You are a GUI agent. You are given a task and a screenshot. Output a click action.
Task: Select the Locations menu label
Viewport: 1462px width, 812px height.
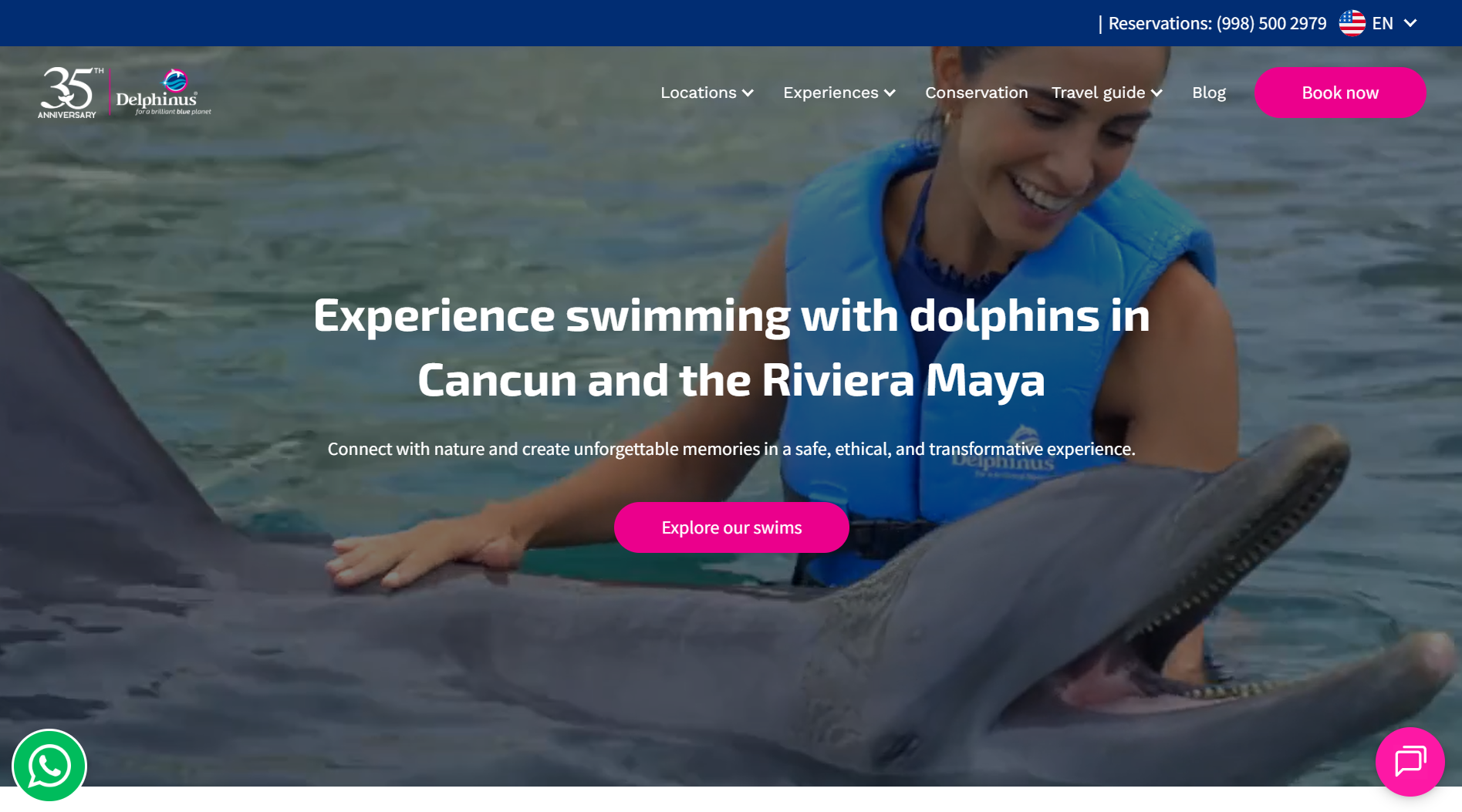click(x=698, y=93)
